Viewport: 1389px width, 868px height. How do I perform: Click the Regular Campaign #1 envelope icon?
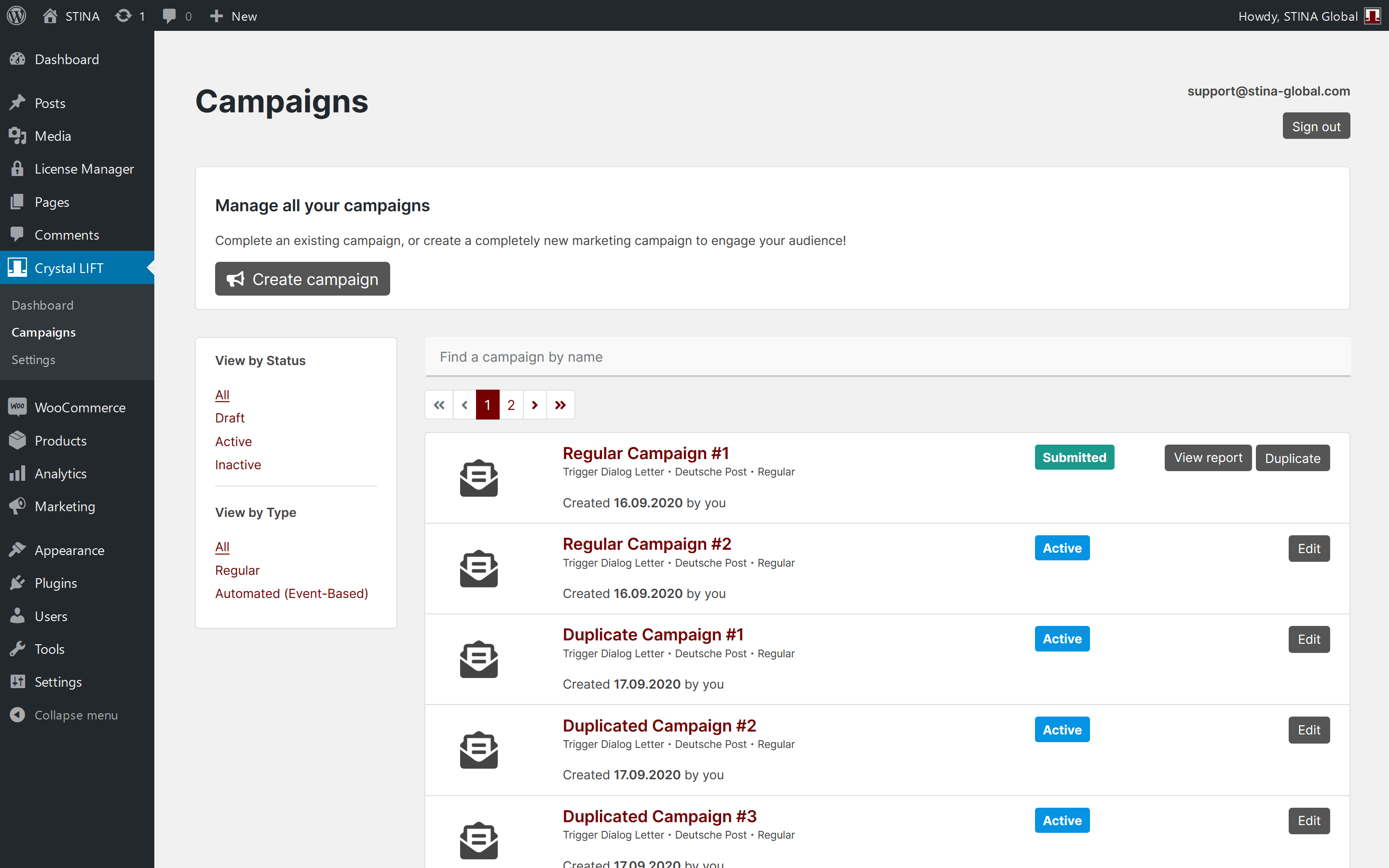[x=478, y=477]
